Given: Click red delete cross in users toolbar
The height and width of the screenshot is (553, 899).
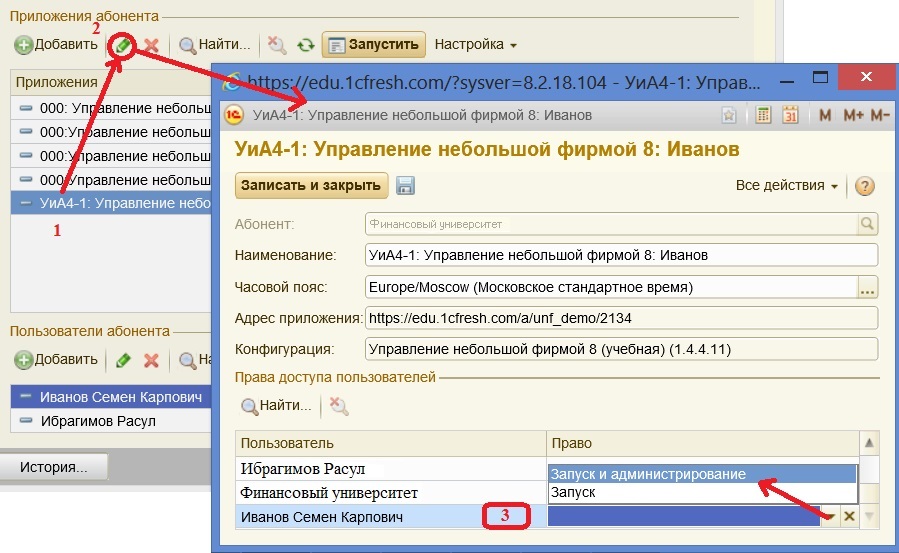Looking at the screenshot, I should pyautogui.click(x=151, y=360).
